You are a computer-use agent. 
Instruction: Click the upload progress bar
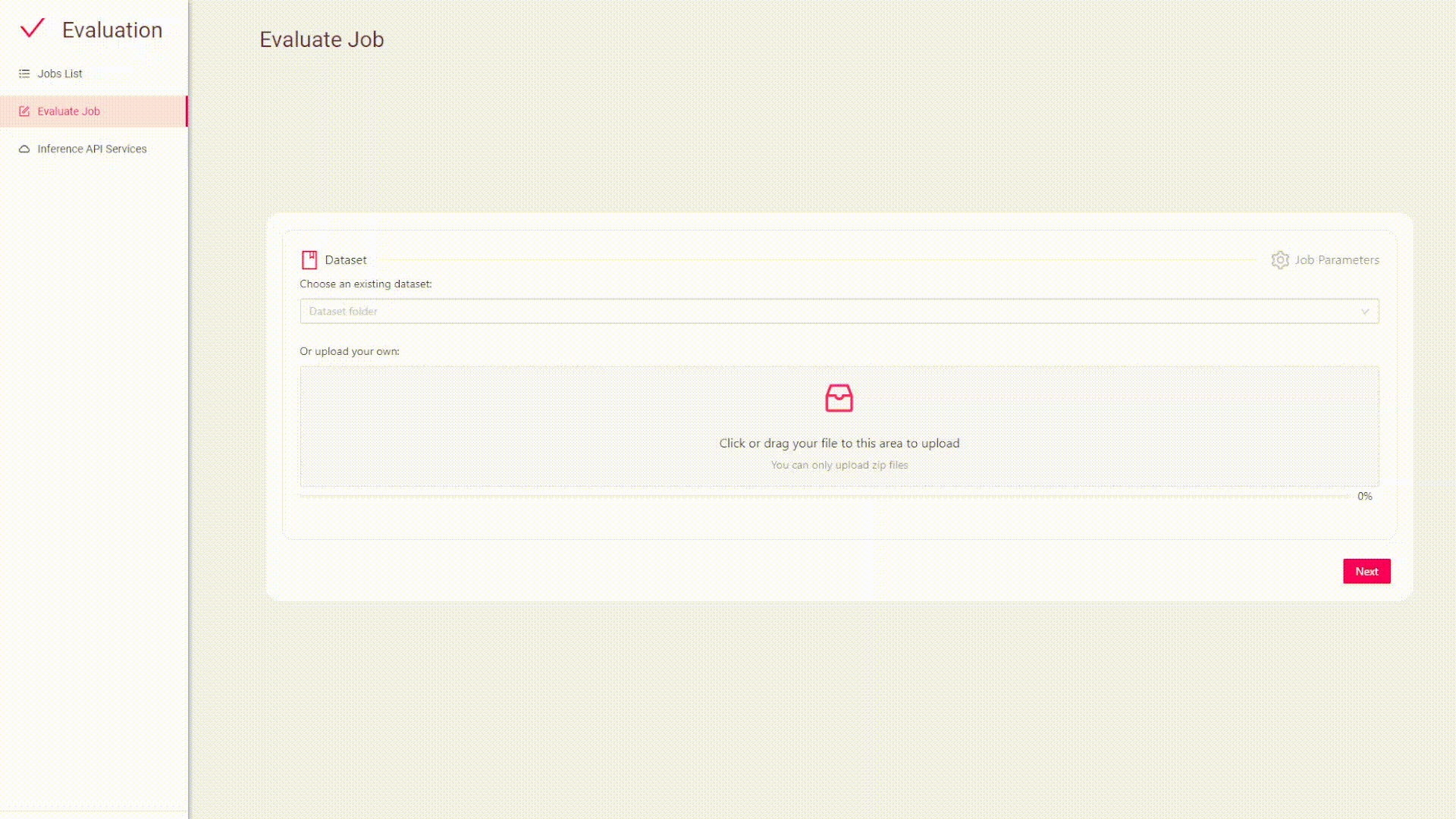(825, 496)
